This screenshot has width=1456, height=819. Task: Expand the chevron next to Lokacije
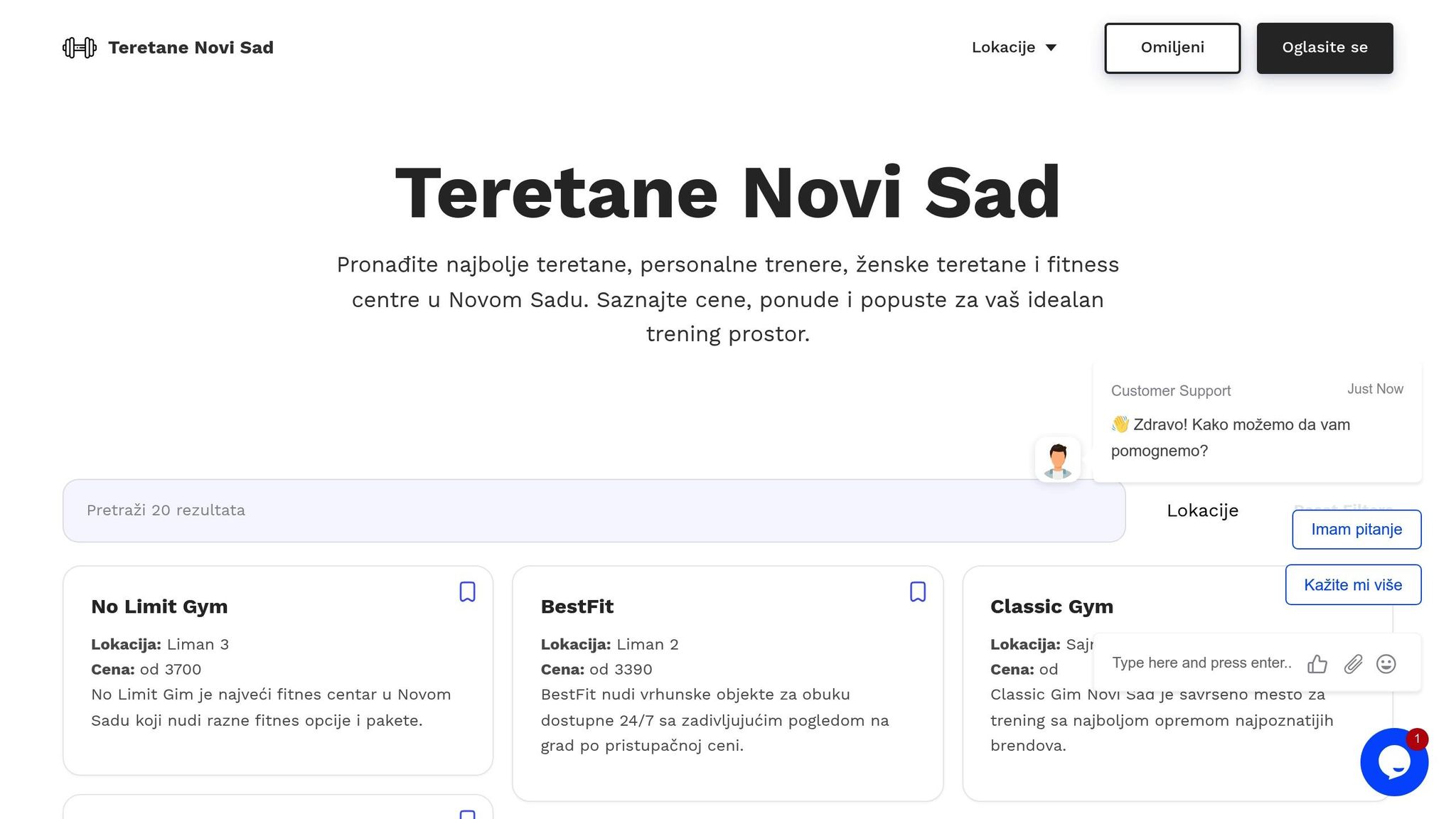tap(1051, 48)
